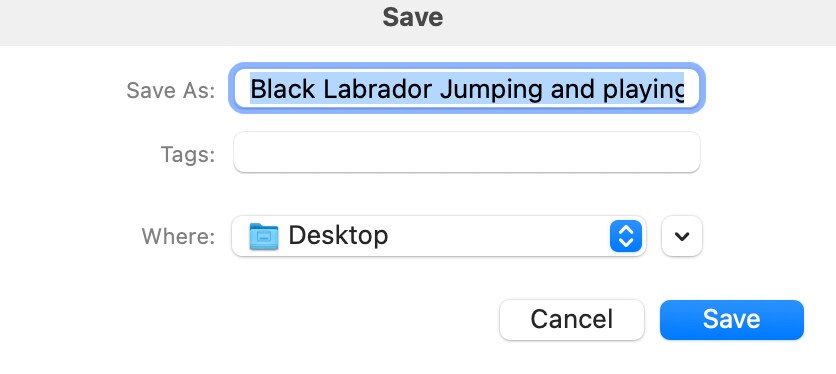Click the blue Desktop folder icon
836x374 pixels.
(263, 236)
